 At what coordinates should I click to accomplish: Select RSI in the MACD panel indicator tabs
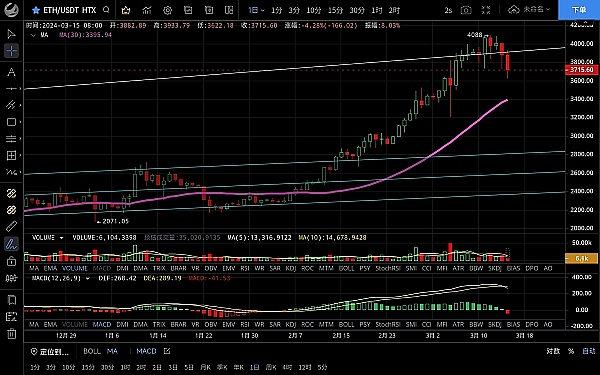click(245, 324)
